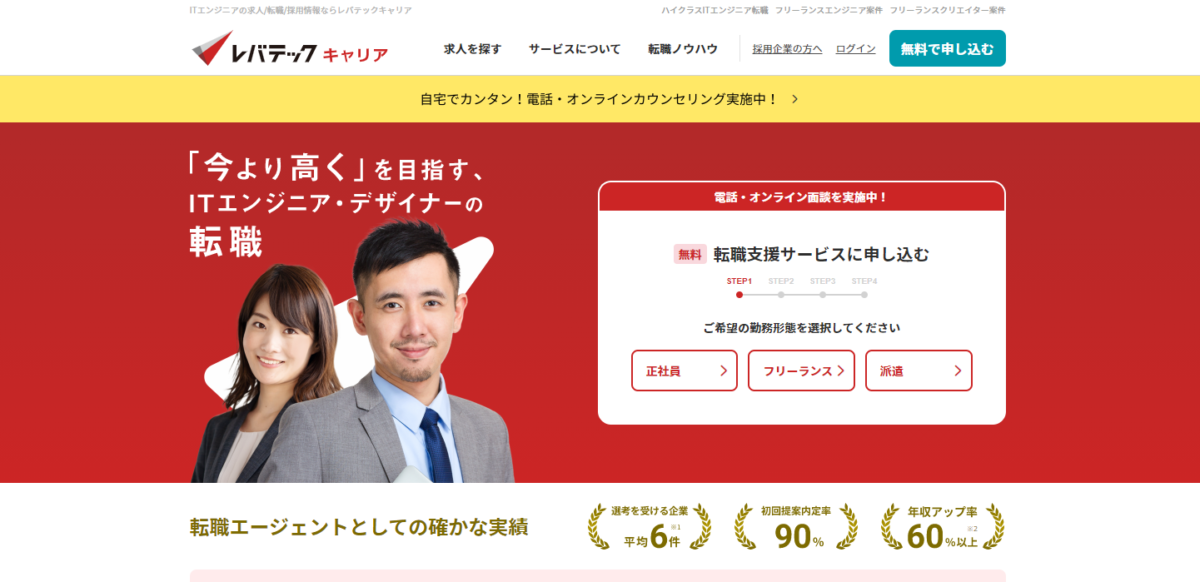Open the 転職ノウハウ menu

[682, 48]
